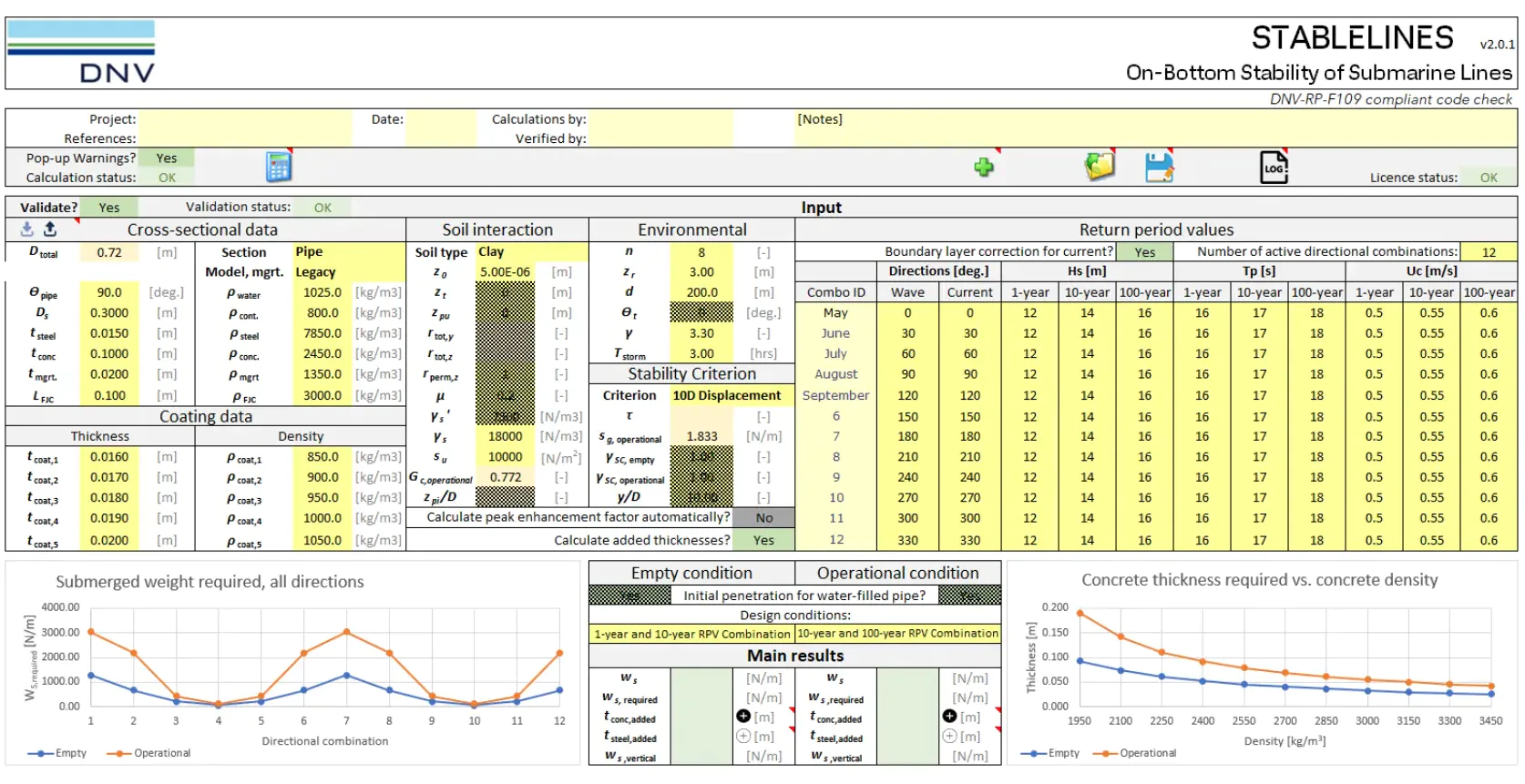Open the 10-year and 100-year RPV Combination dropdown
Image resolution: width=1525 pixels, height=784 pixels.
click(898, 634)
